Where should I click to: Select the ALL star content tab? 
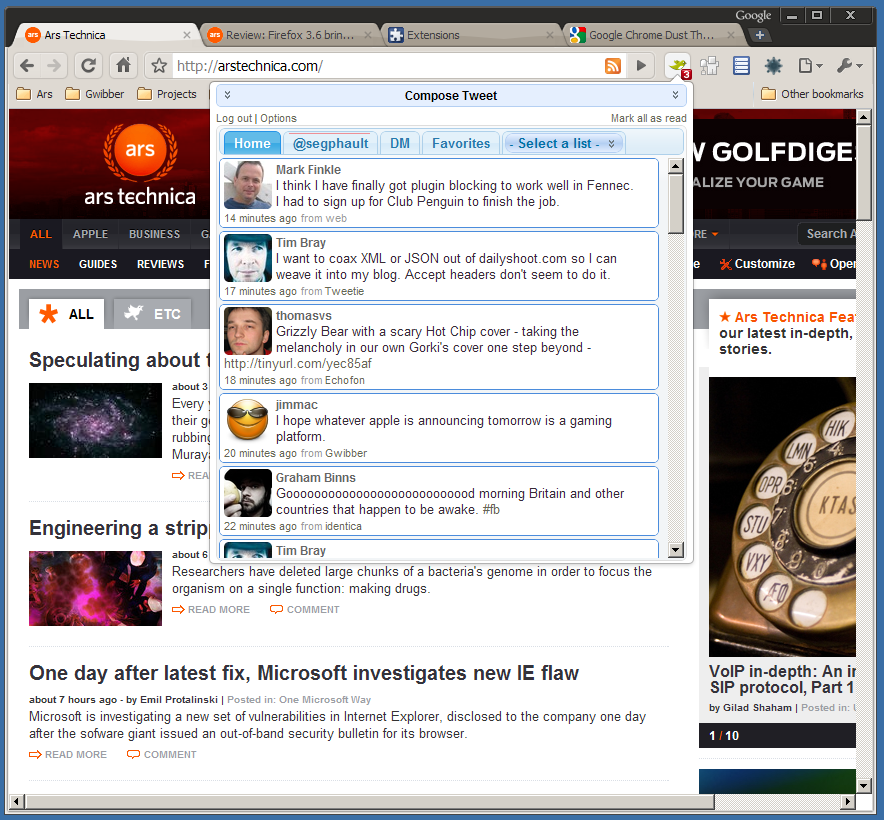pos(67,314)
